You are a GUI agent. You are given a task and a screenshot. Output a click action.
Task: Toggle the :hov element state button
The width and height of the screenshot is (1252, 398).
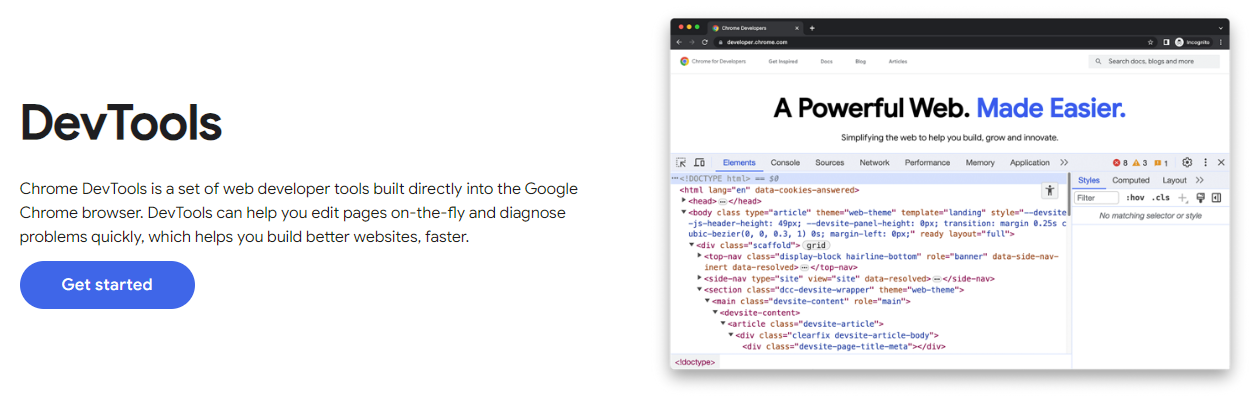point(1135,198)
